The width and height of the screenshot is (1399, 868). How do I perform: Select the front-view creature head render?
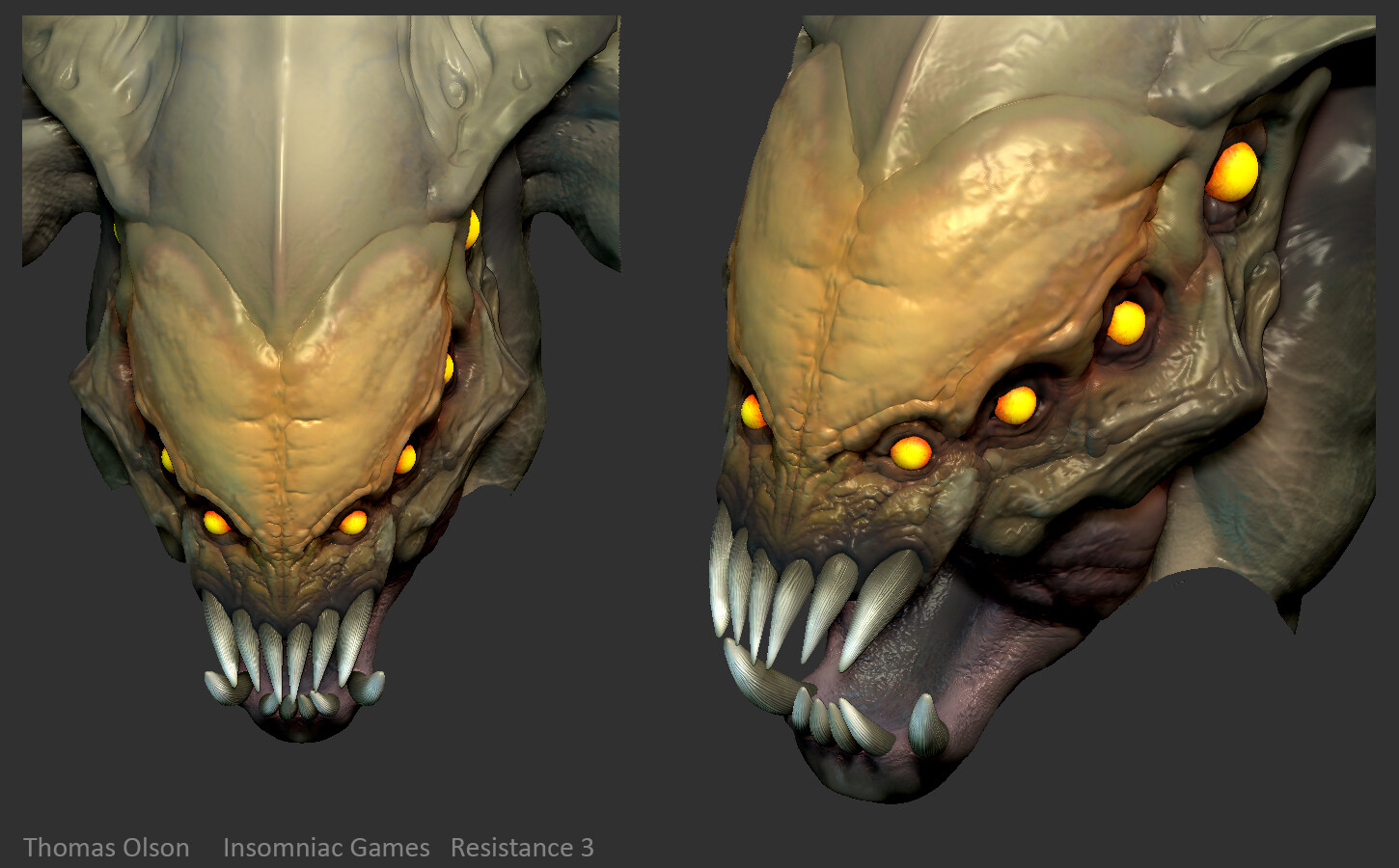pyautogui.click(x=320, y=378)
